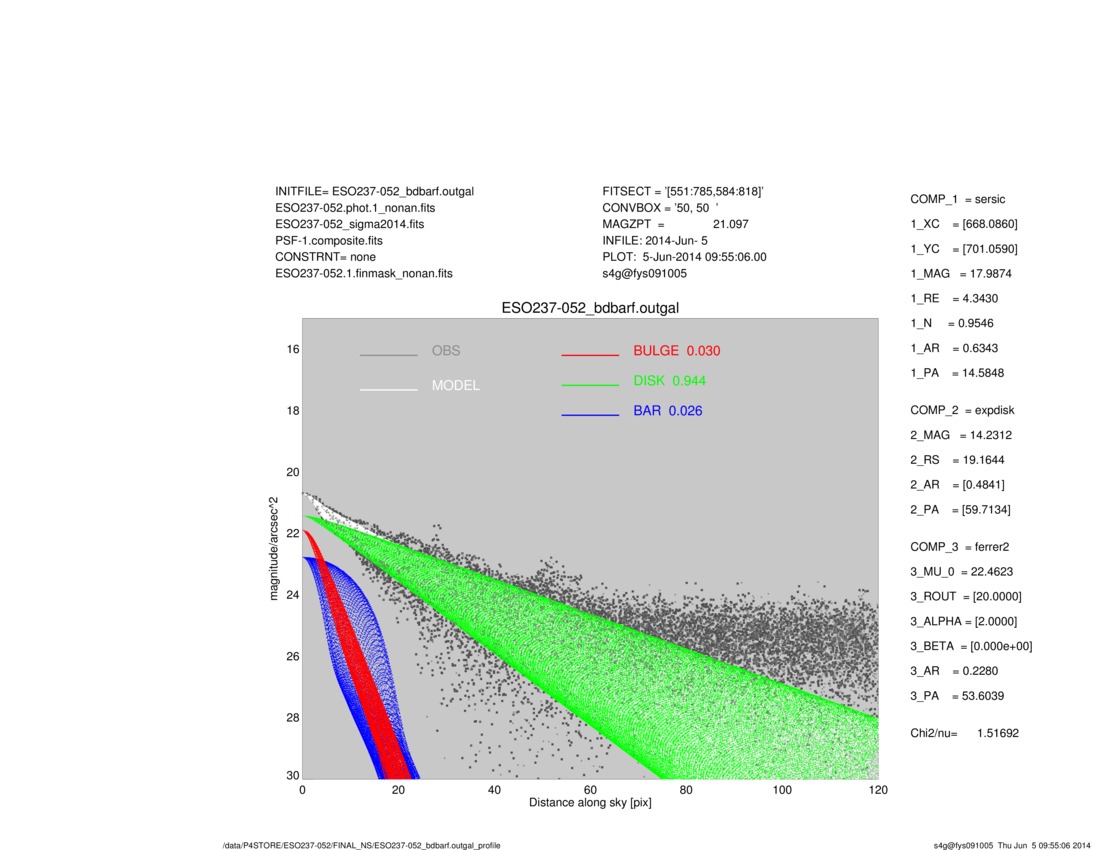This screenshot has height=850, width=1100.
Task: Click COMP_3 = ferrer2 parameter header
Action: pos(960,547)
